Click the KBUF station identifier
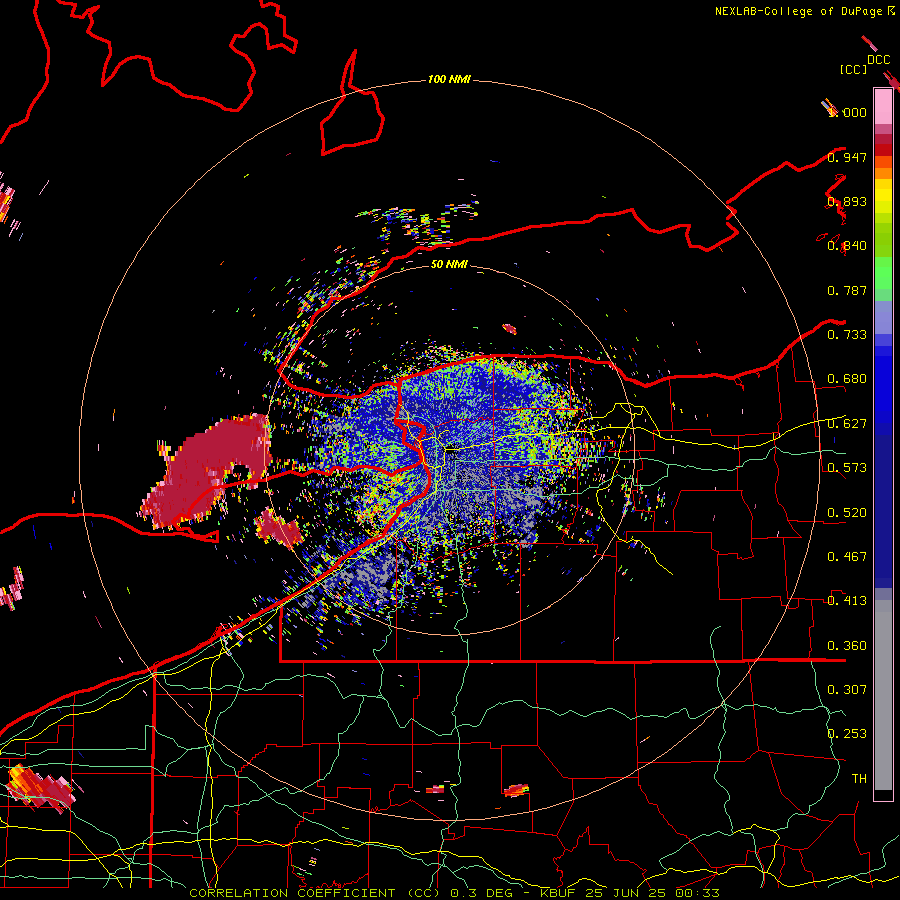Viewport: 900px width, 900px height. (x=558, y=893)
